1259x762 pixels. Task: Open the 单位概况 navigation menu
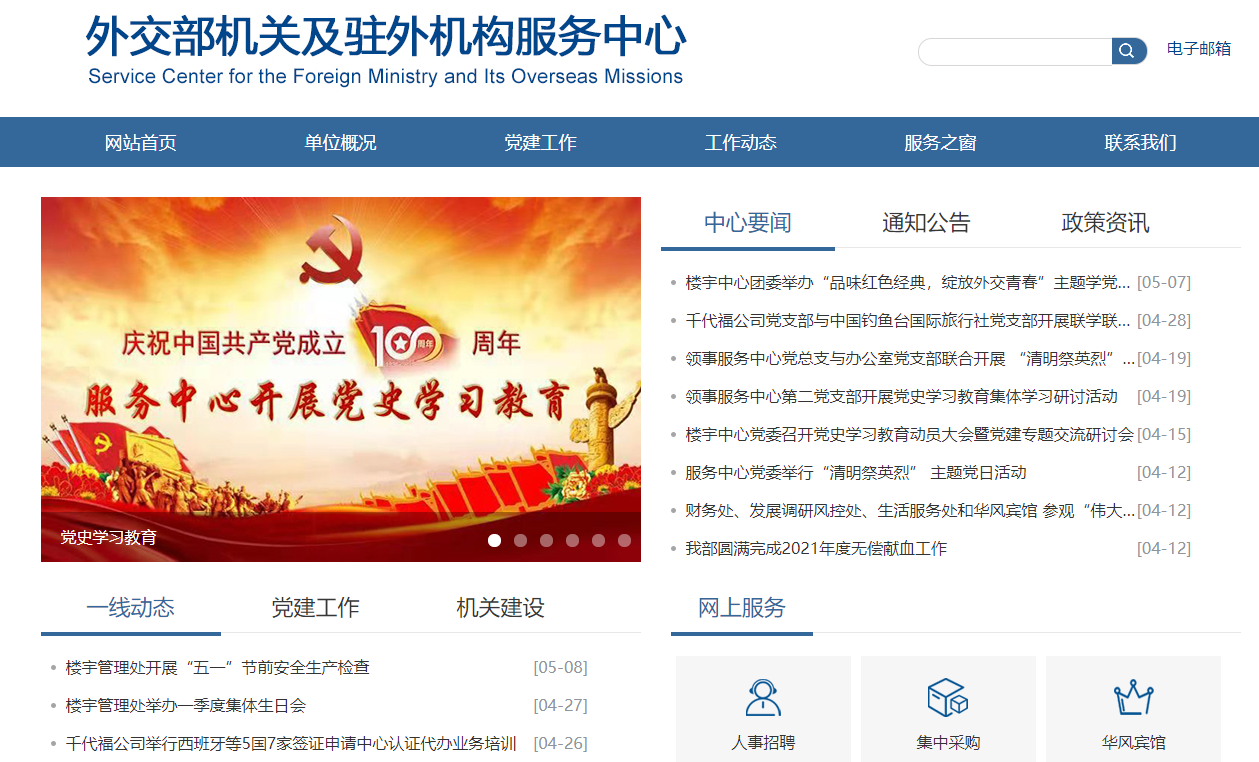341,142
